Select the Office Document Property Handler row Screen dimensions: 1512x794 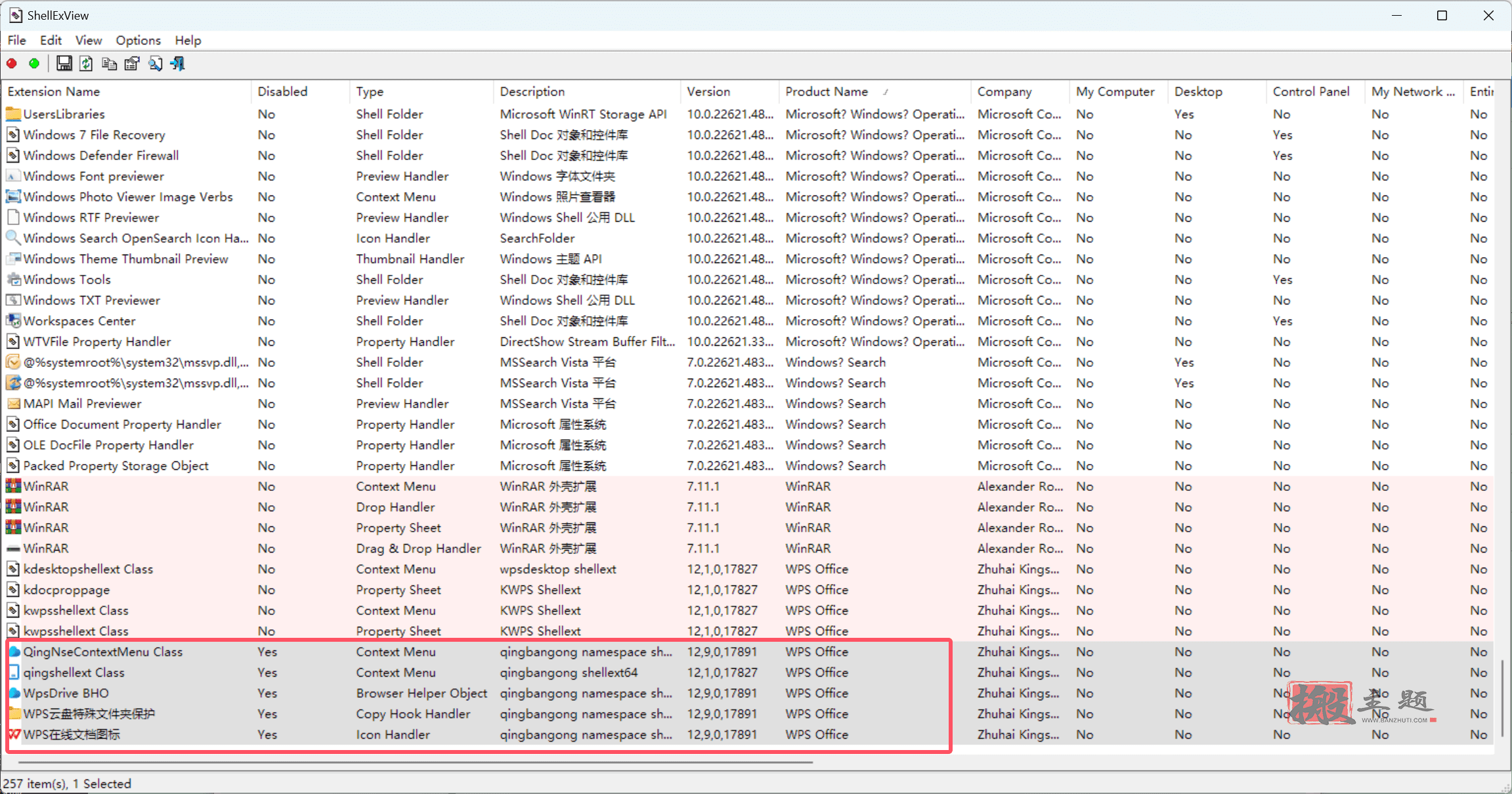tap(748, 425)
